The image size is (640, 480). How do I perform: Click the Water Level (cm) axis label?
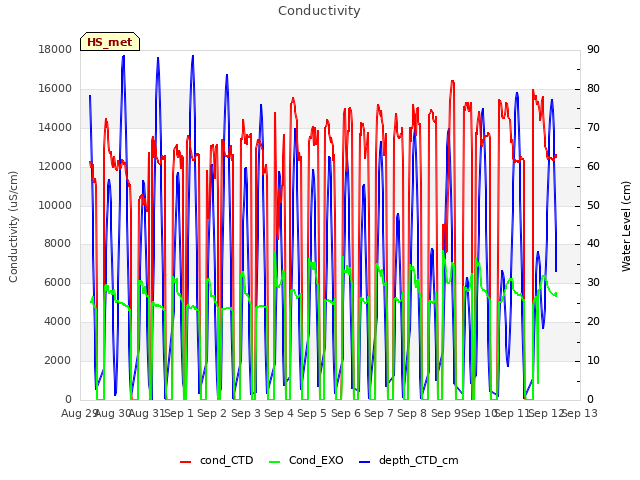click(x=626, y=227)
